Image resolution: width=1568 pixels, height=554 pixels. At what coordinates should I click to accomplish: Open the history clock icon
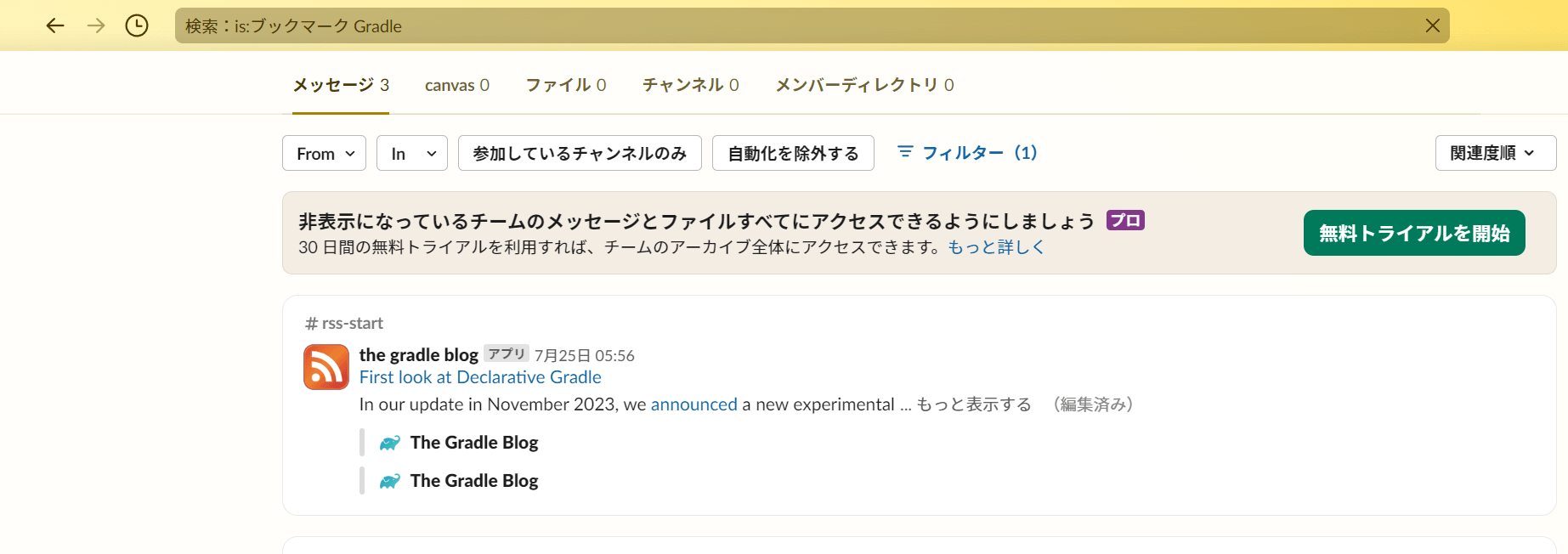137,25
